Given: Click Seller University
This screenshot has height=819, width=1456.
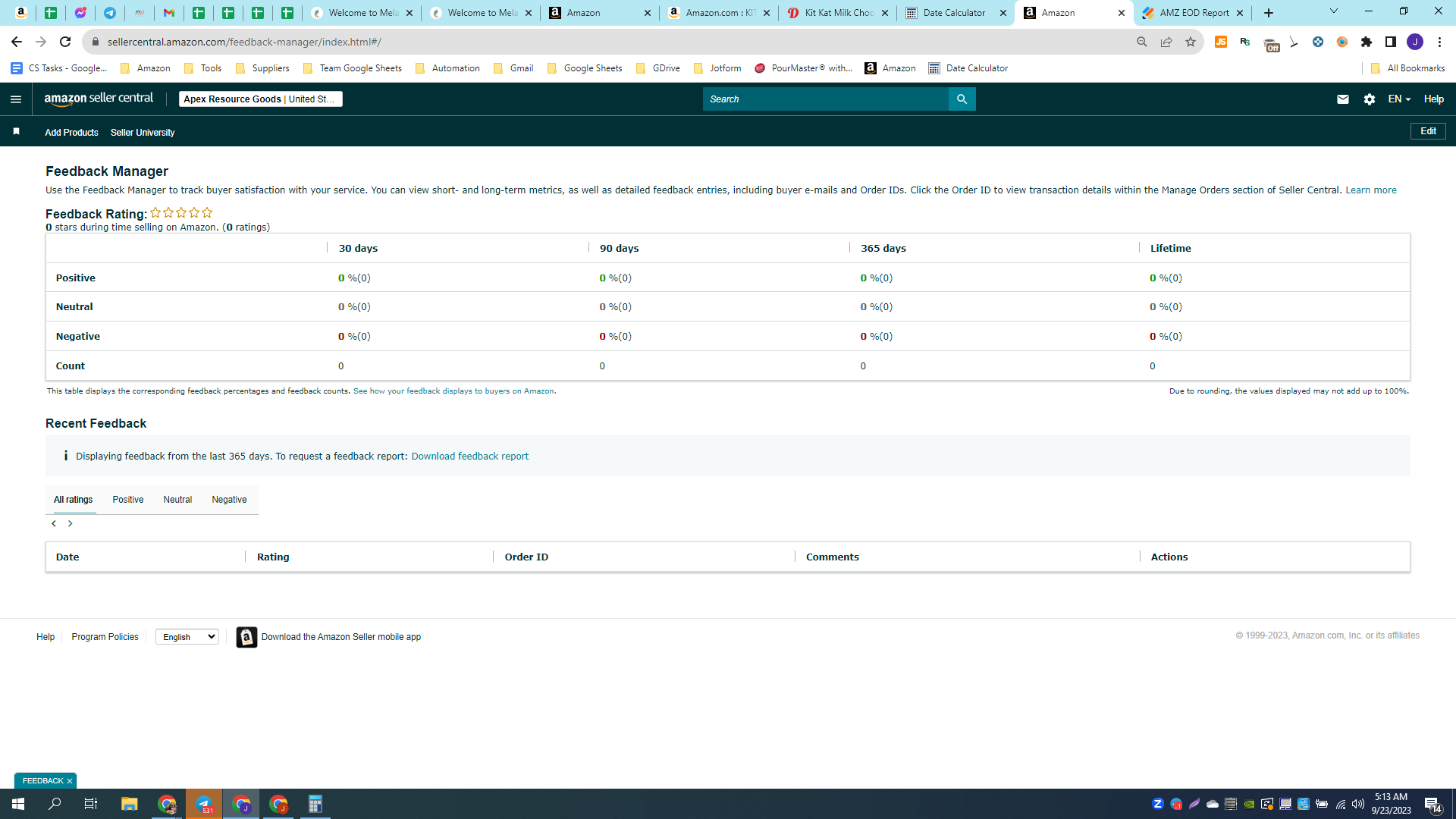Looking at the screenshot, I should [x=143, y=133].
